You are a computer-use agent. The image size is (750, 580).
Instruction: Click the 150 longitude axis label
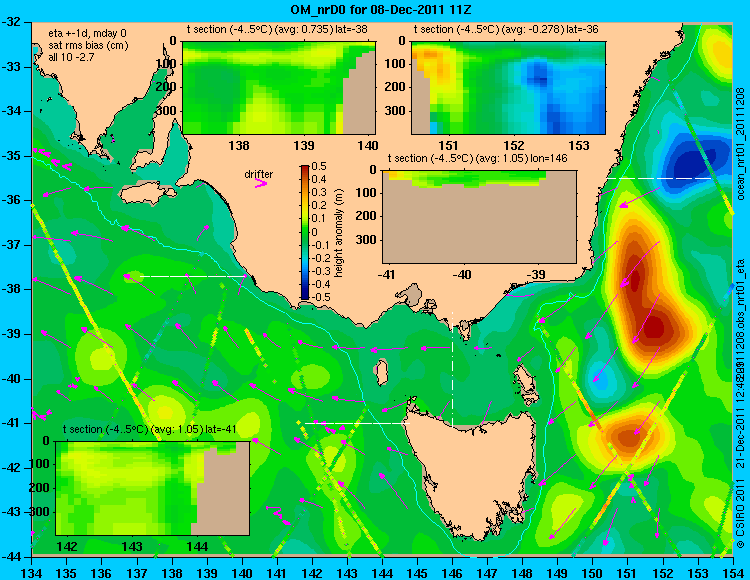[593, 573]
